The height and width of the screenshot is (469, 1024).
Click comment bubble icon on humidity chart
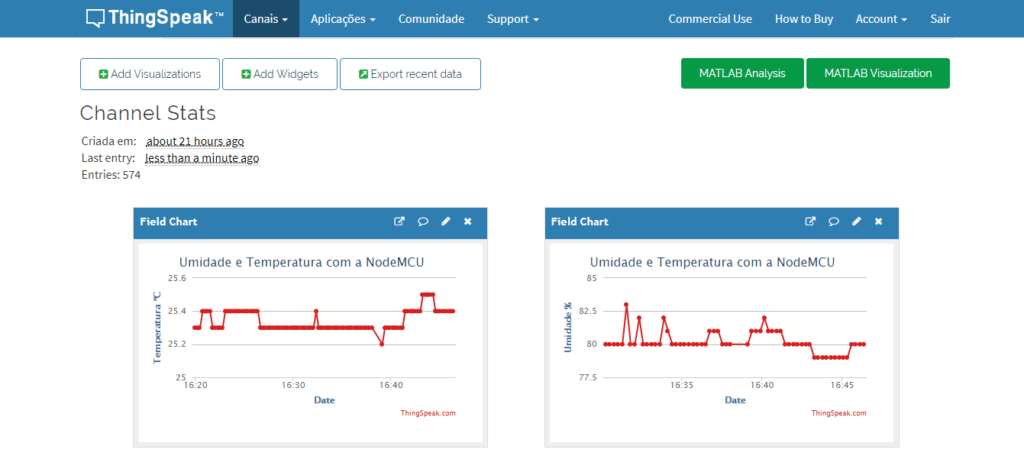[x=833, y=221]
